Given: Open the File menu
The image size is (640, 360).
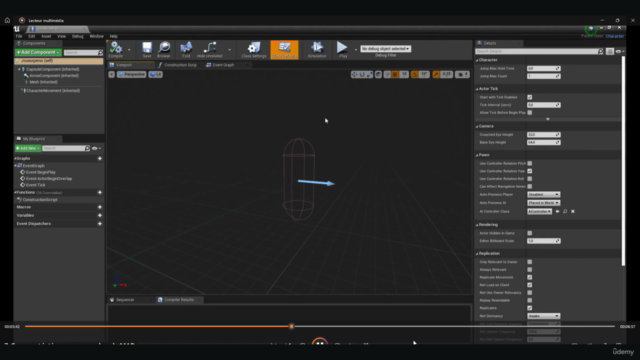Looking at the screenshot, I should click(x=19, y=36).
